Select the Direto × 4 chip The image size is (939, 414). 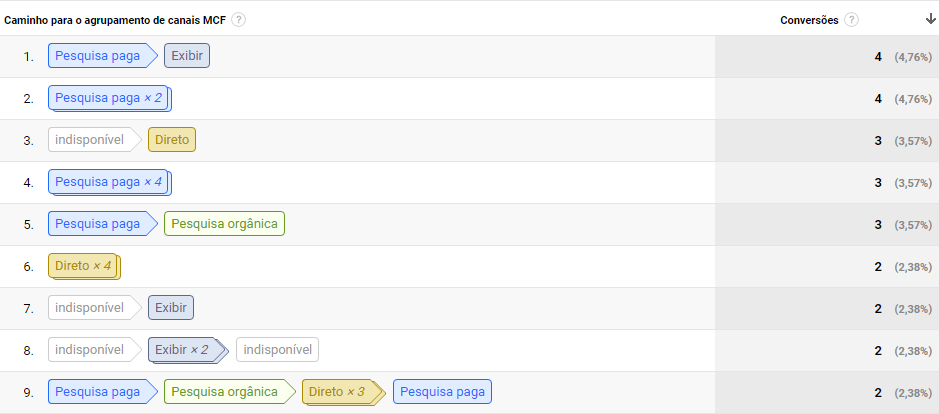point(84,266)
